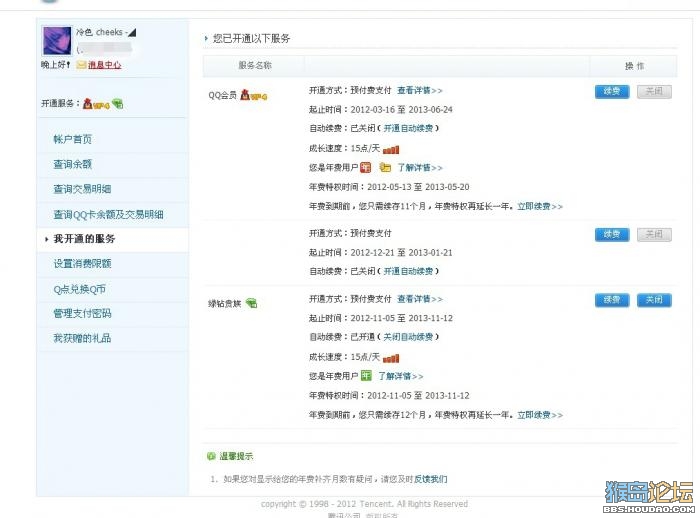The image size is (700, 518).
Task: Click the envelope icon beside 消息中心
Action: pos(81,65)
